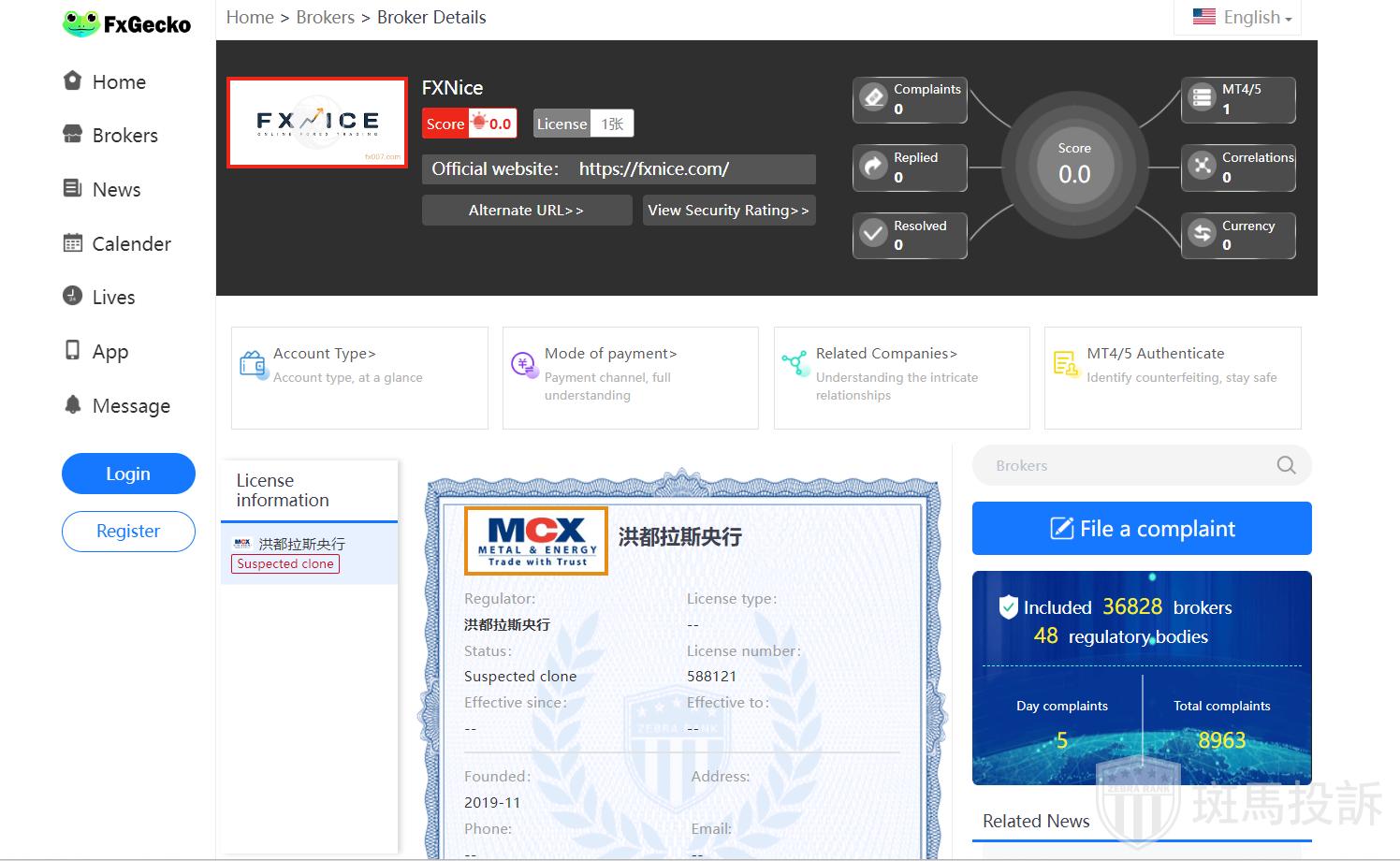Click the Replied arrow icon

click(x=873, y=167)
